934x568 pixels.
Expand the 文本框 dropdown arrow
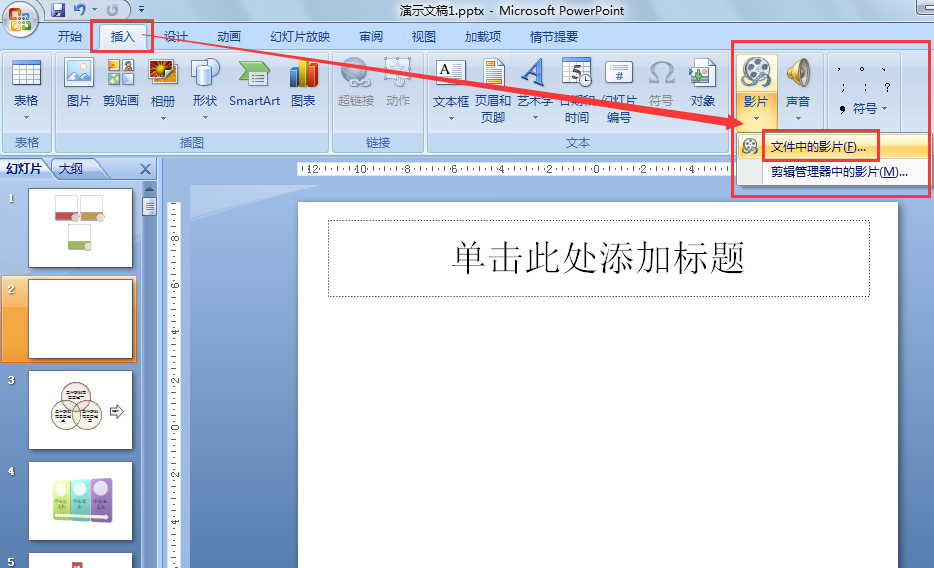(451, 118)
